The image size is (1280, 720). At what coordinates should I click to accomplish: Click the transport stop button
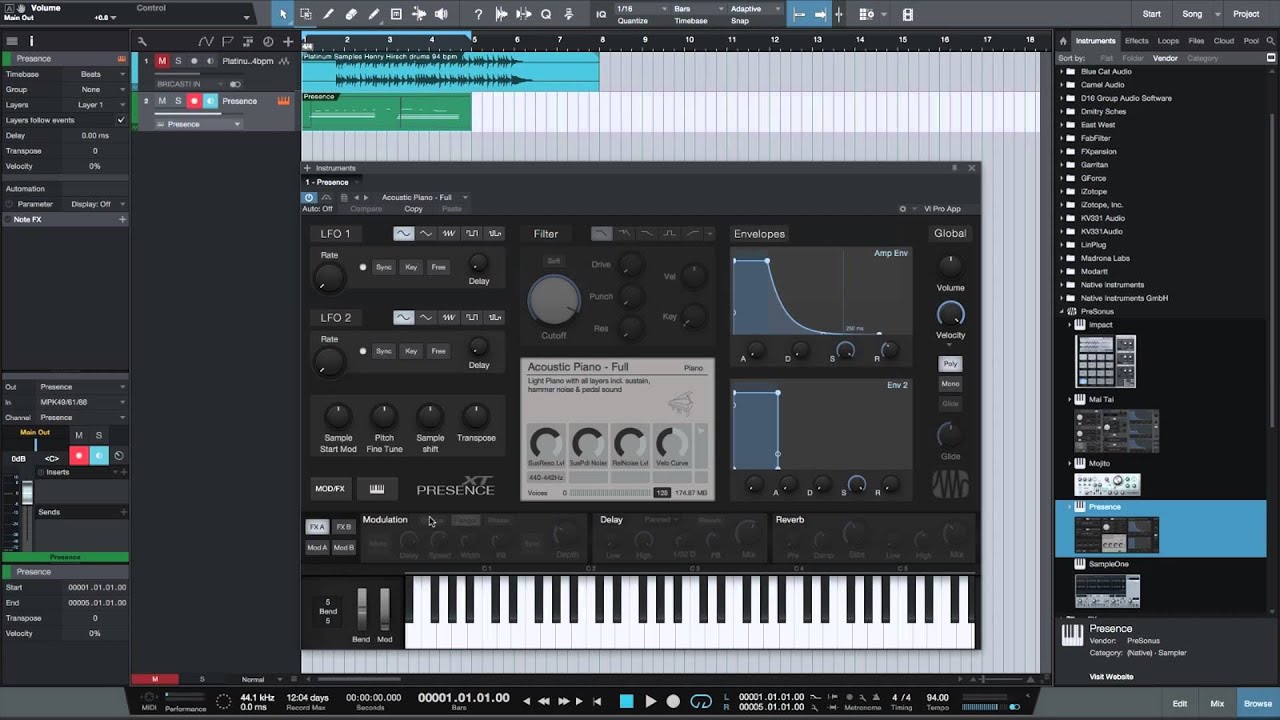click(x=627, y=701)
